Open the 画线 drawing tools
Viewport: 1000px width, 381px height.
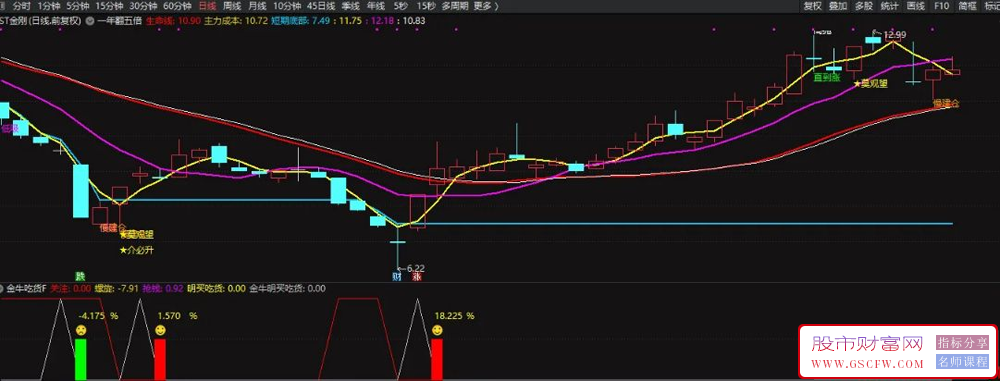916,6
